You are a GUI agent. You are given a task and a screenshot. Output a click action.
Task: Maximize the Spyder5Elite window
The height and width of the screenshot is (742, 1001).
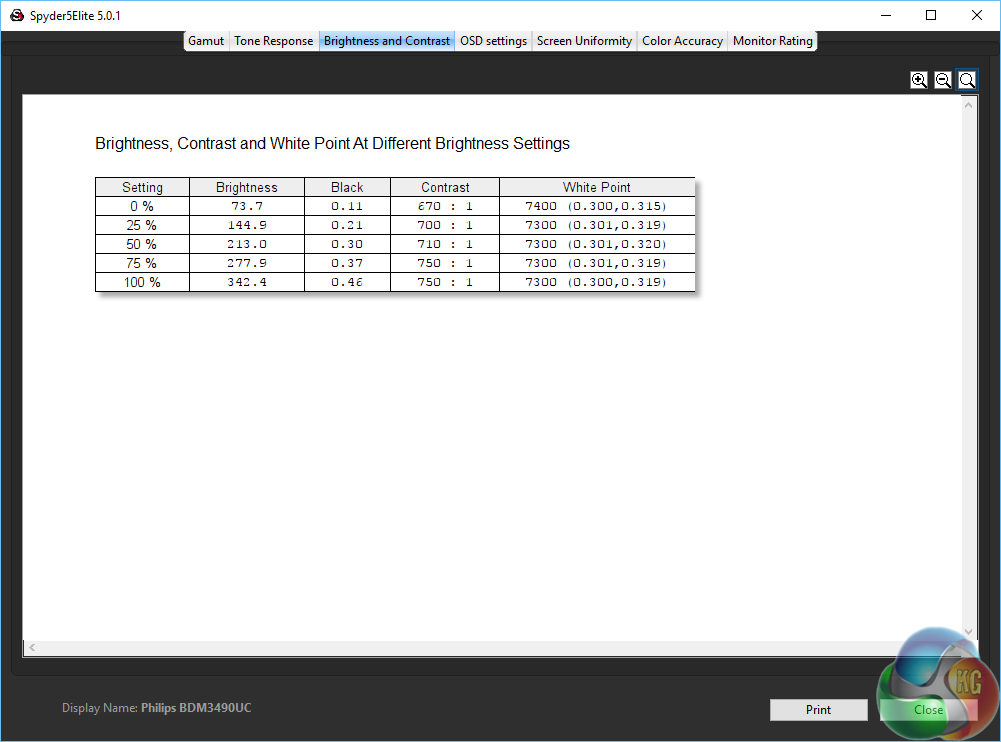[x=931, y=15]
